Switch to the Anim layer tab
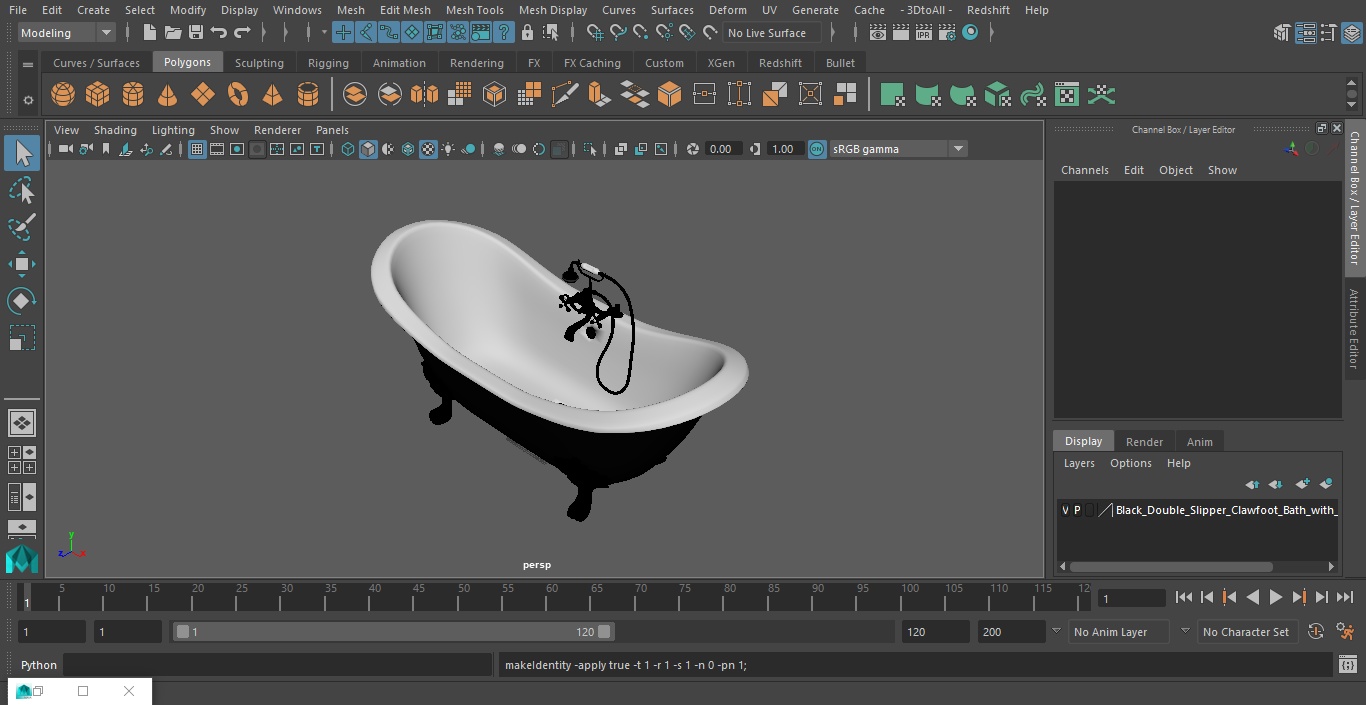This screenshot has width=1366, height=705. pyautogui.click(x=1199, y=442)
